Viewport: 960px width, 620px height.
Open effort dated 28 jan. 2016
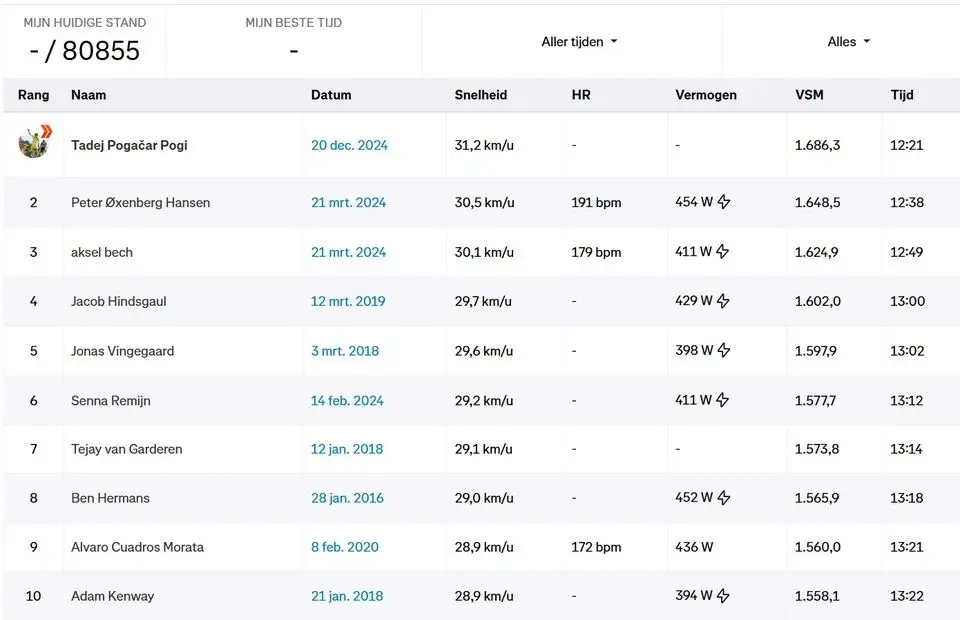coord(347,498)
